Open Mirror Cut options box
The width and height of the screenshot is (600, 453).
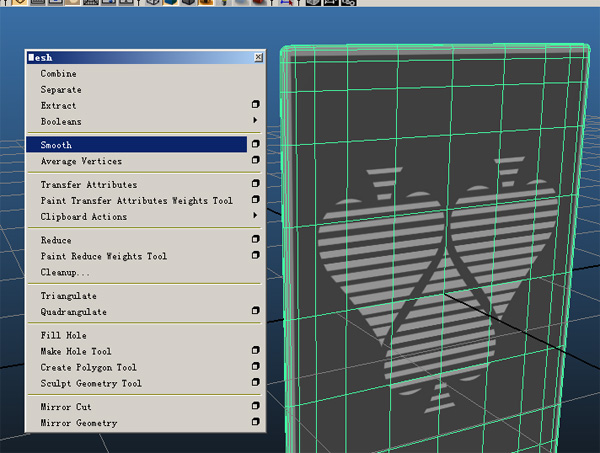pyautogui.click(x=256, y=407)
